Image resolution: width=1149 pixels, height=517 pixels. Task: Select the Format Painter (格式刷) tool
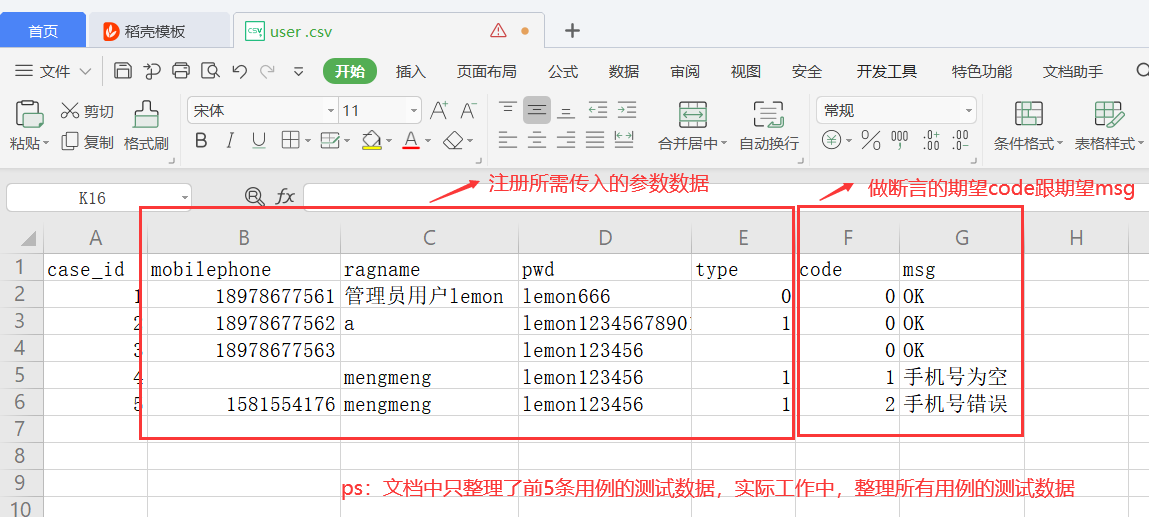146,125
